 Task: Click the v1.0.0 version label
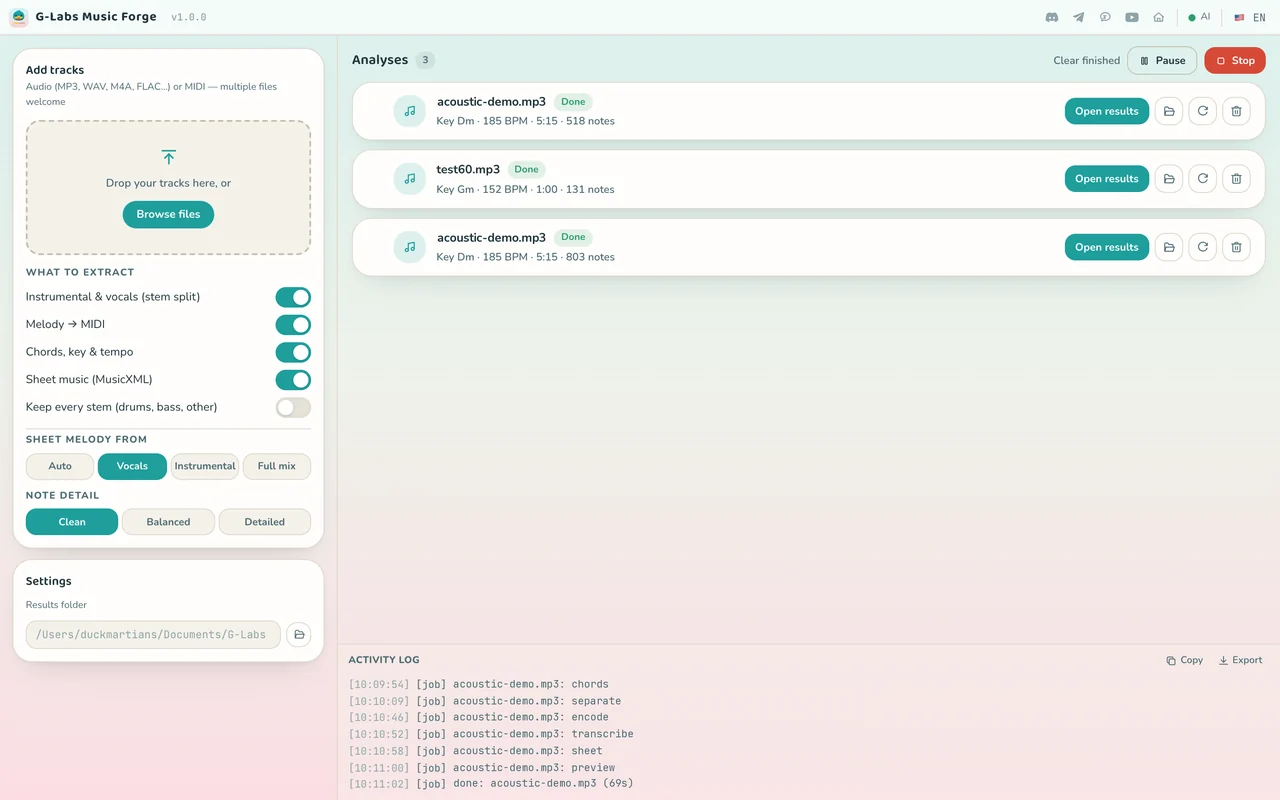[189, 17]
